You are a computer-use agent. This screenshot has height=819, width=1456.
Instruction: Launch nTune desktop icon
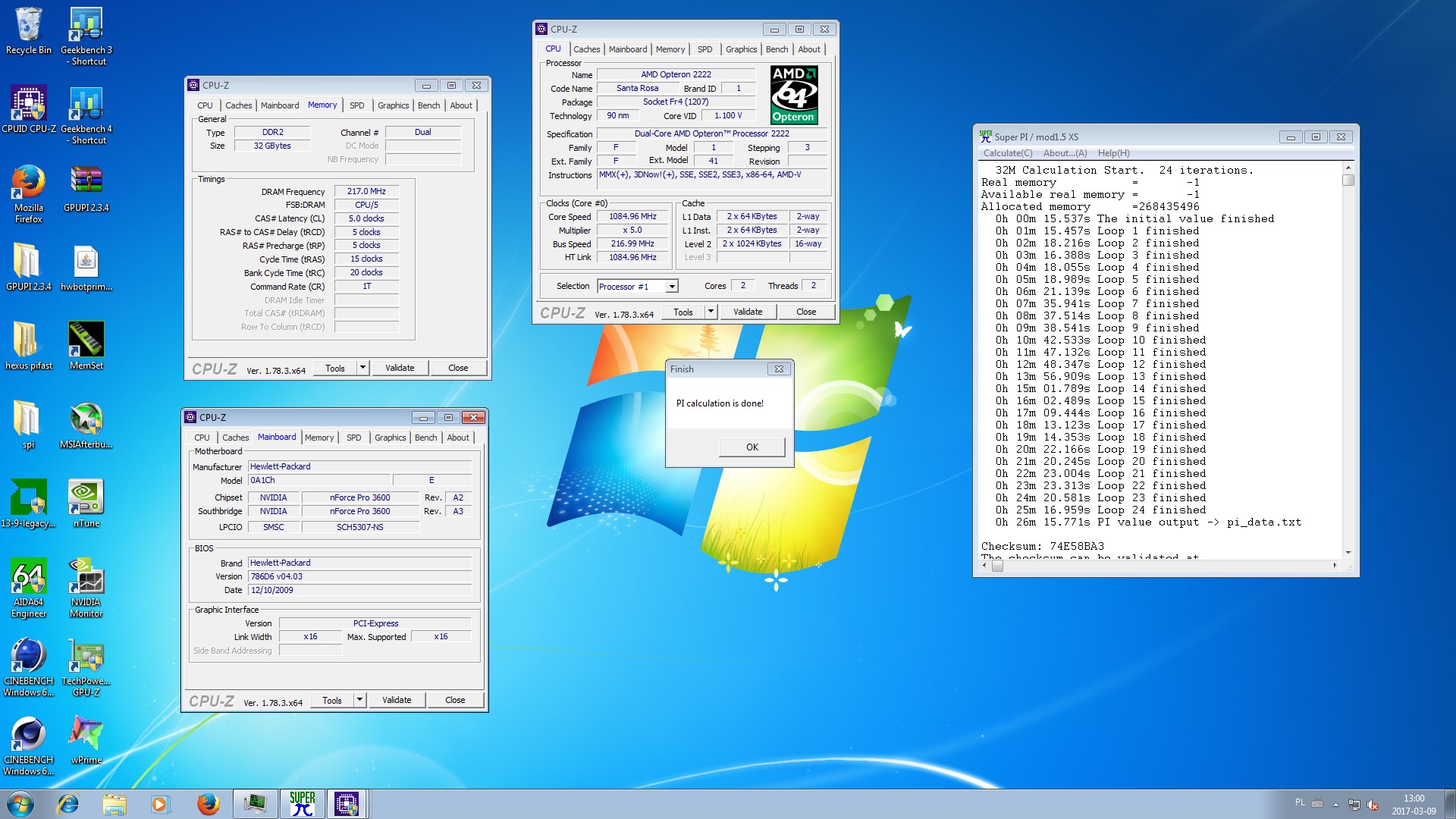tap(86, 503)
